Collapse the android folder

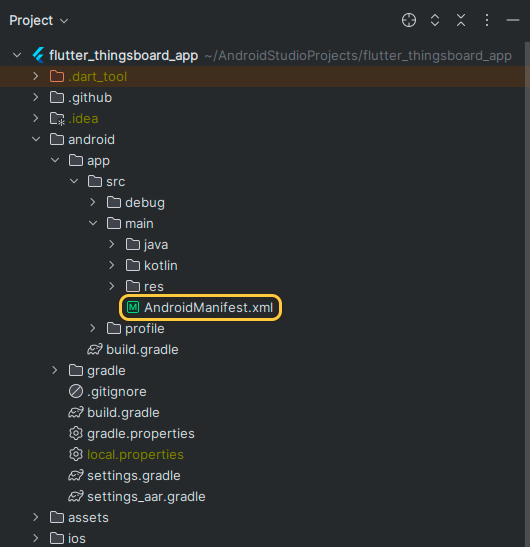pos(36,139)
